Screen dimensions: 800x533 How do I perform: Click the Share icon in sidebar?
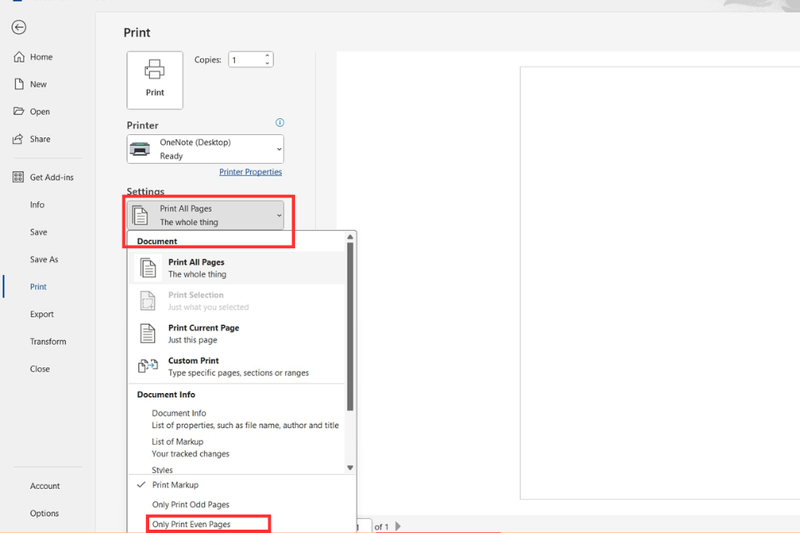(18, 139)
